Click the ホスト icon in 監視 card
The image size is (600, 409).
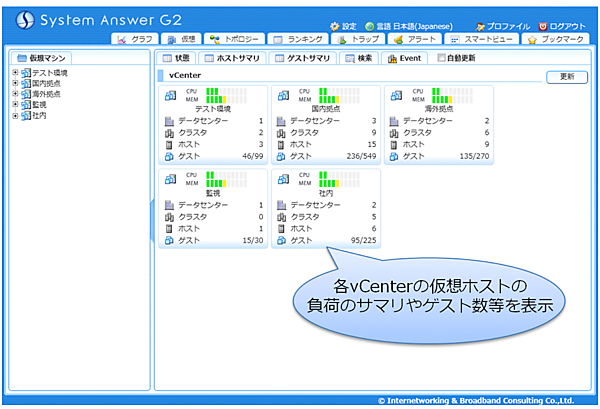(x=170, y=228)
